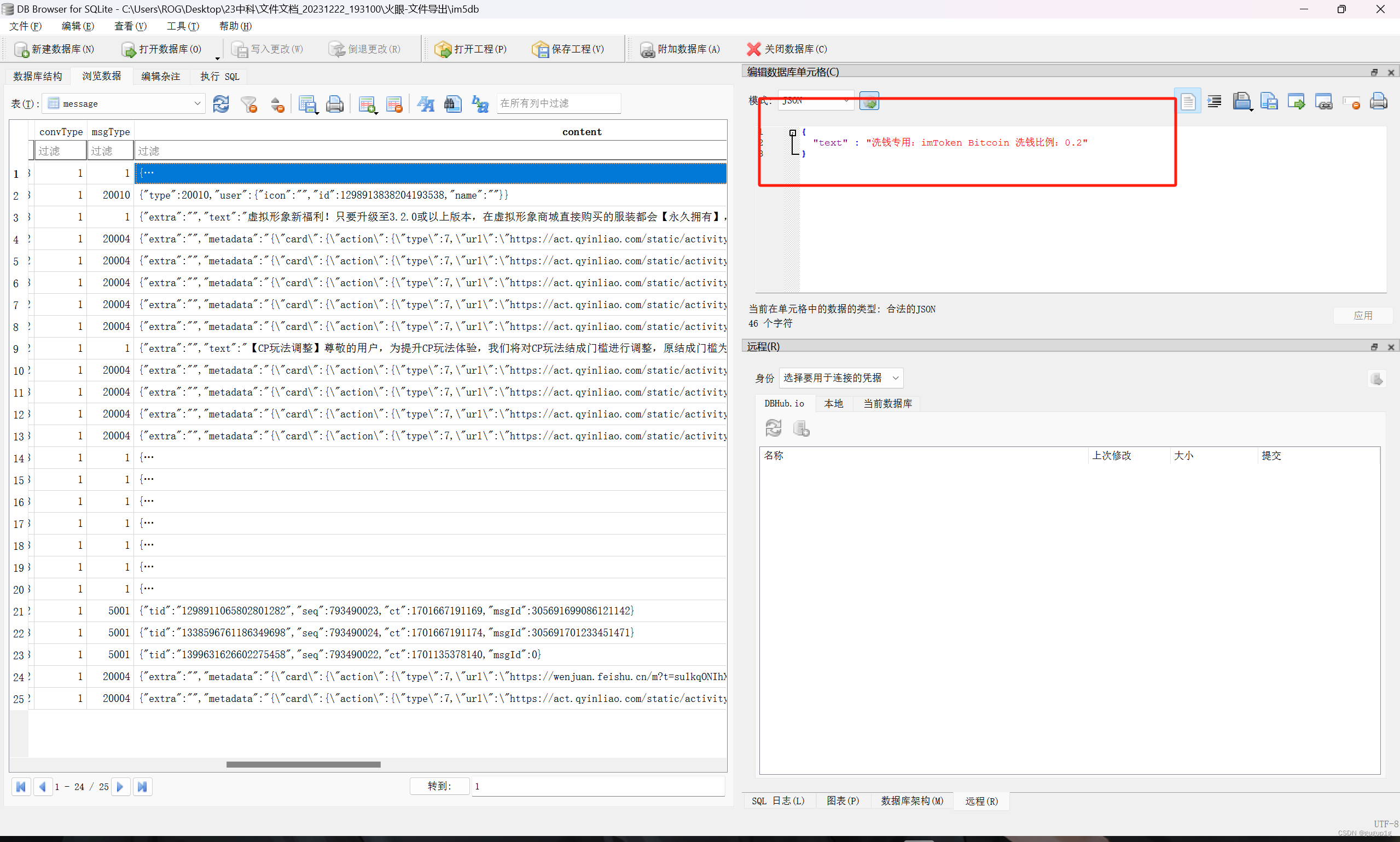Open the table selector showing message
Image resolution: width=1400 pixels, height=842 pixels.
tap(124, 104)
